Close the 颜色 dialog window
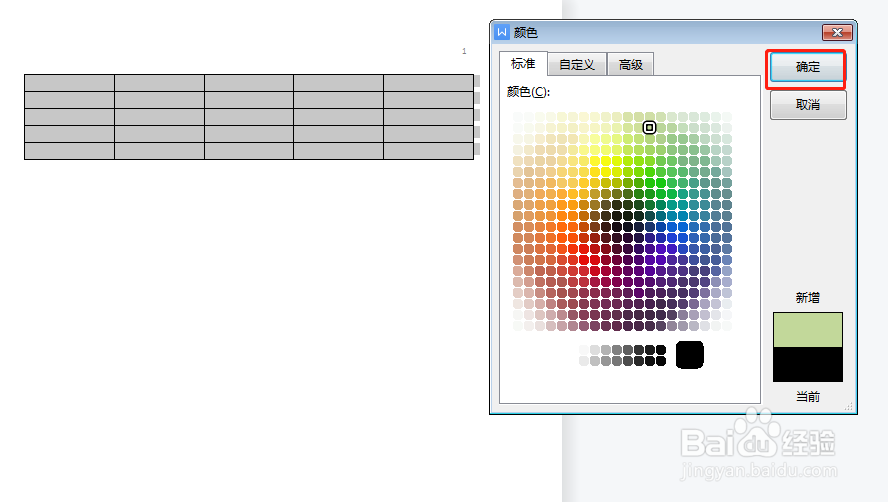888x502 pixels. pos(837,33)
